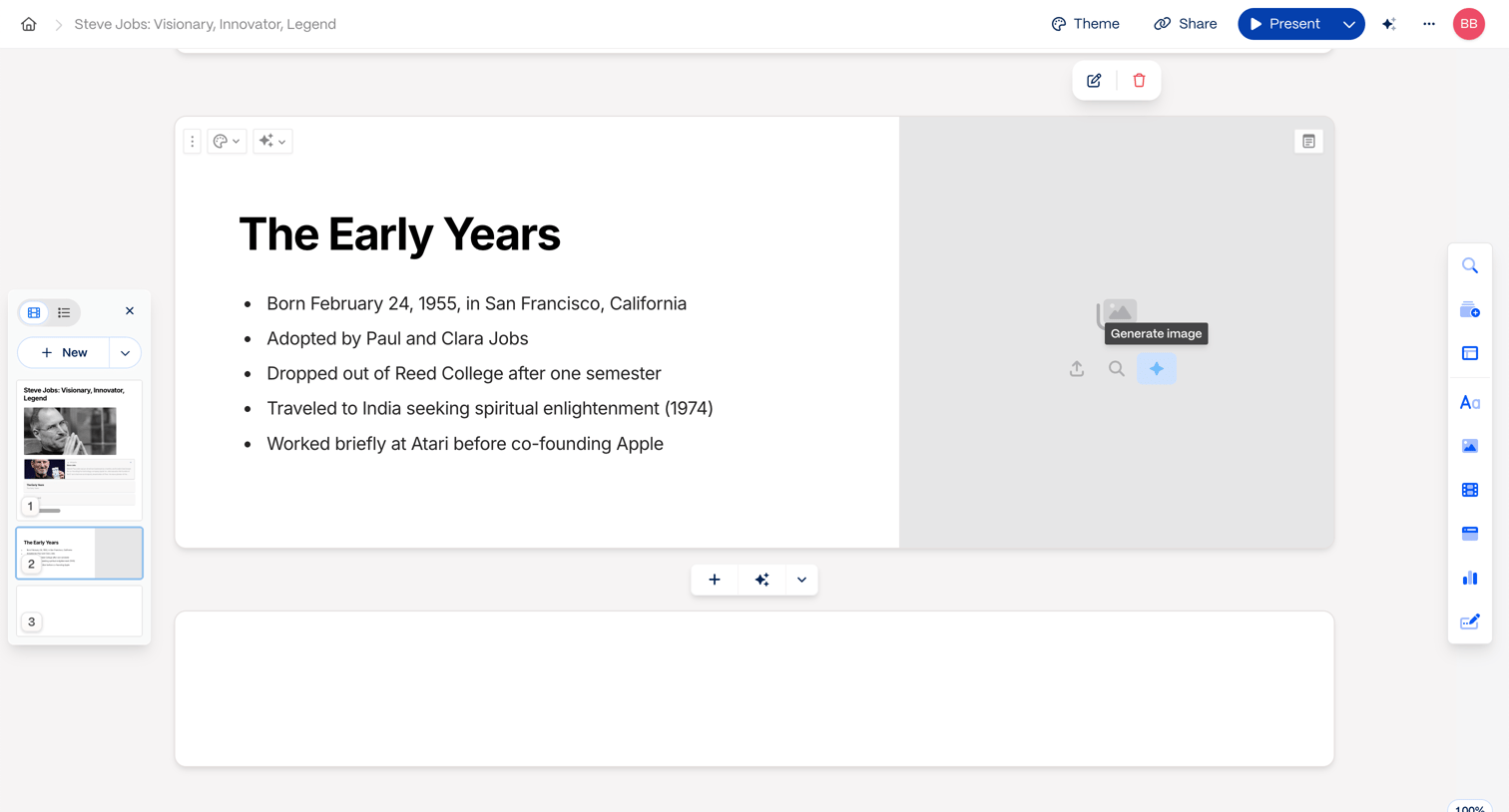1509x812 pixels.
Task: Click the "Traveled to India" bullet
Action: (x=489, y=408)
